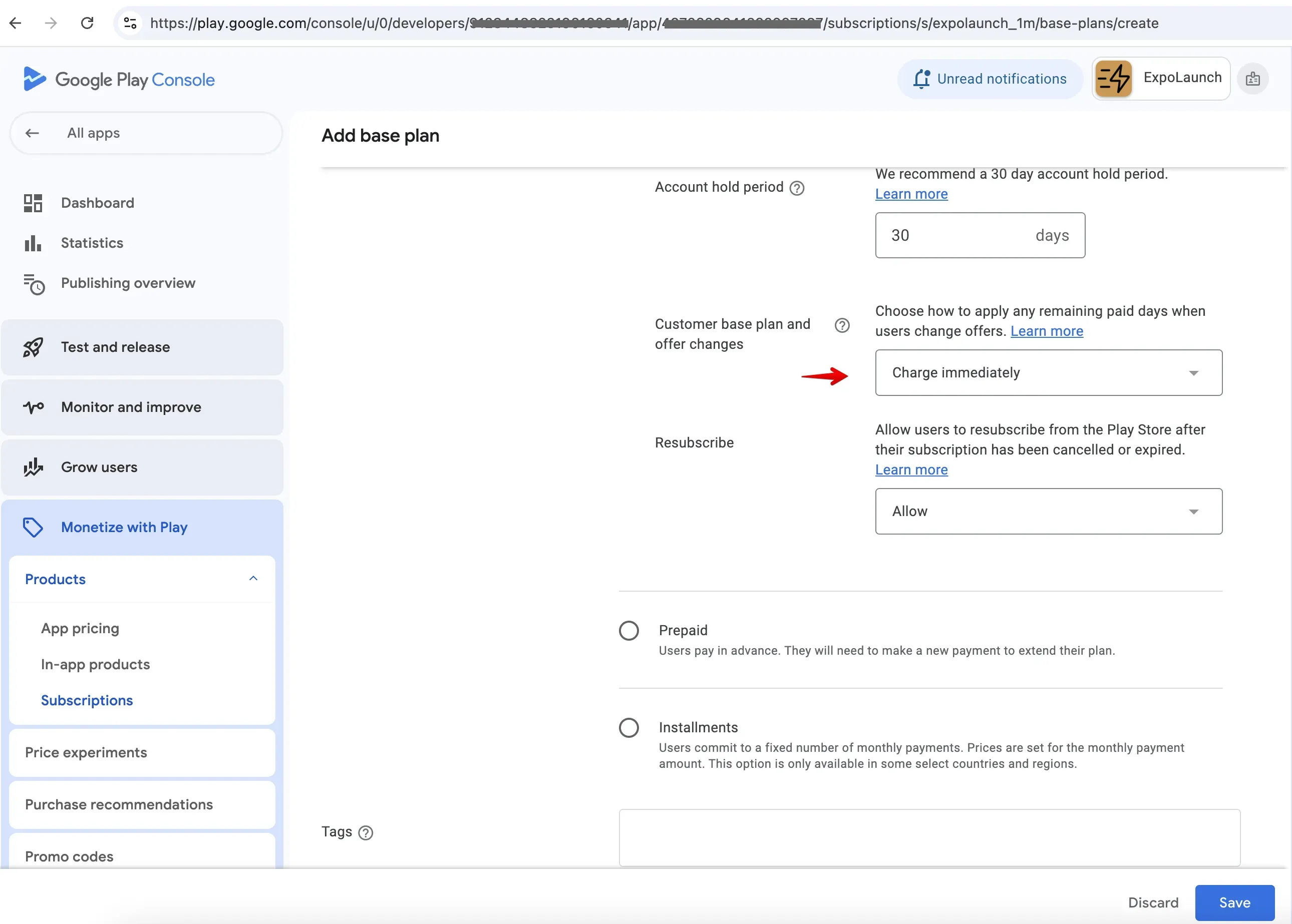Image resolution: width=1292 pixels, height=924 pixels.
Task: Open Statistics from sidebar
Action: coord(92,243)
